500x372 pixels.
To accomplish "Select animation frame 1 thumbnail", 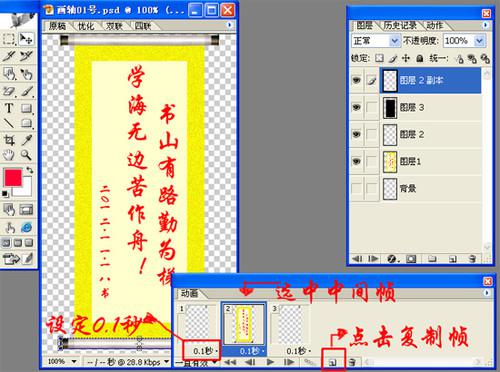I will pos(197,323).
